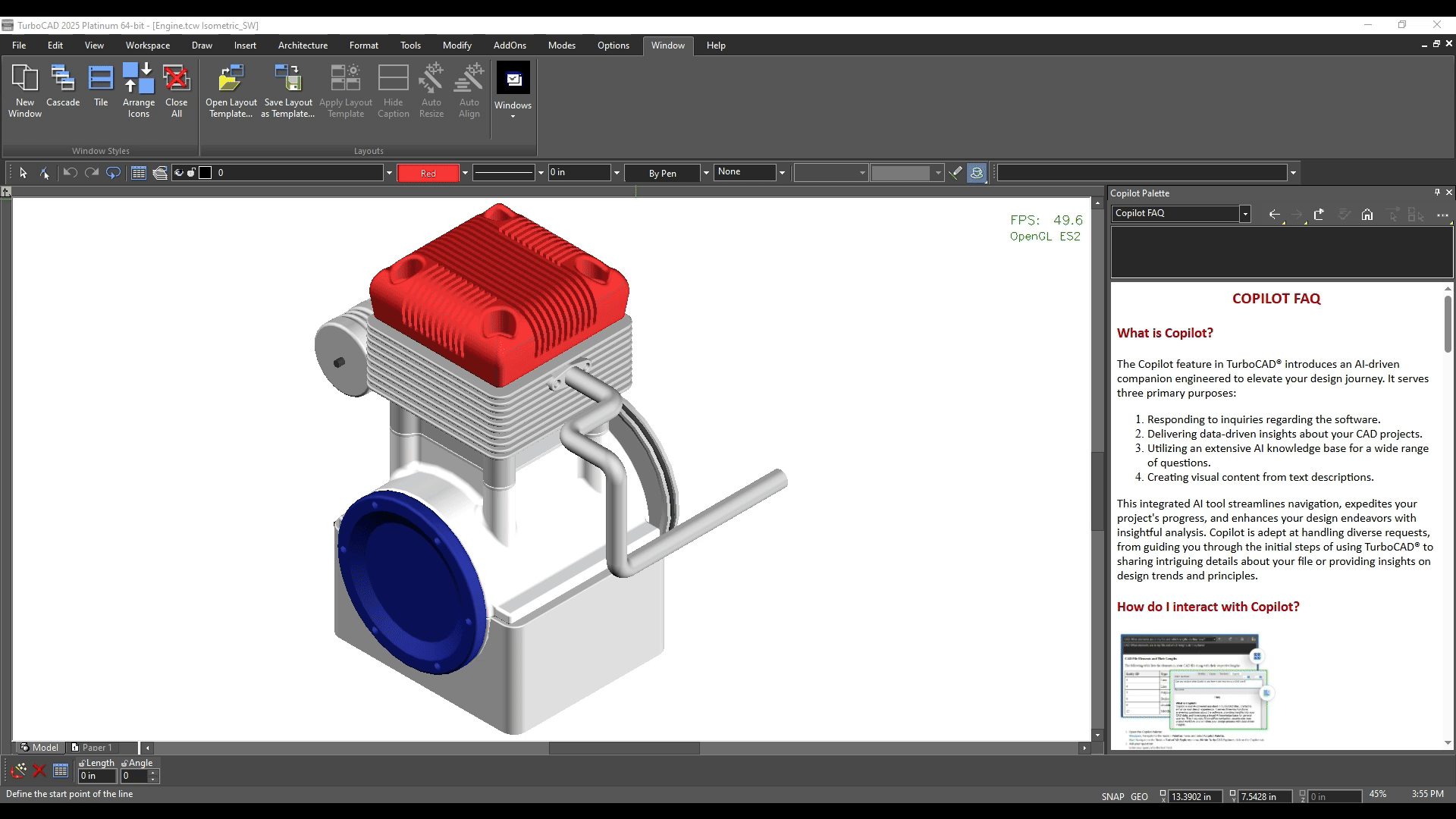The width and height of the screenshot is (1456, 819).
Task: Toggle the Angle lock
Action: click(x=124, y=763)
